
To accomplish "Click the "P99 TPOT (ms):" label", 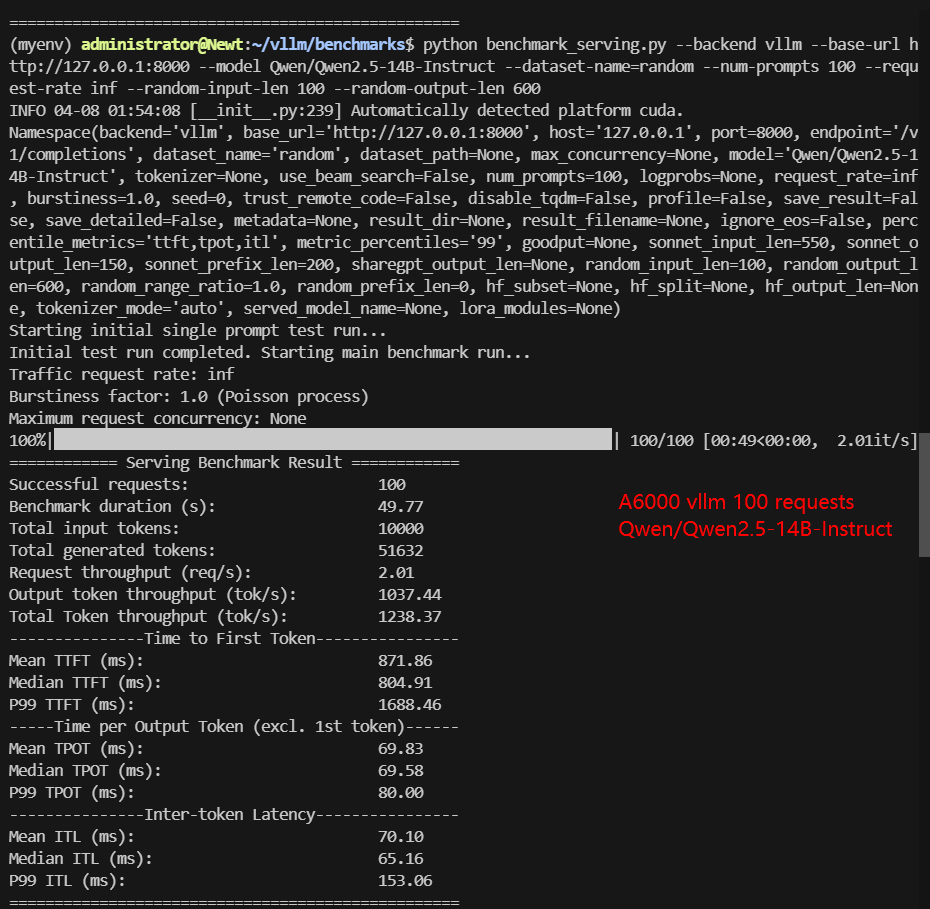I will point(72,793).
